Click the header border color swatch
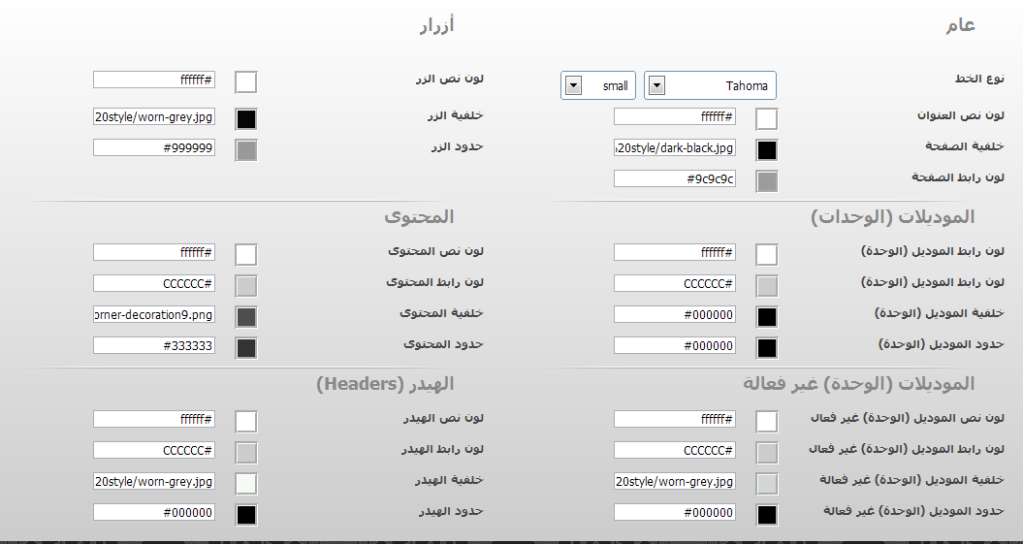Image resolution: width=1023 pixels, height=544 pixels. 246,514
